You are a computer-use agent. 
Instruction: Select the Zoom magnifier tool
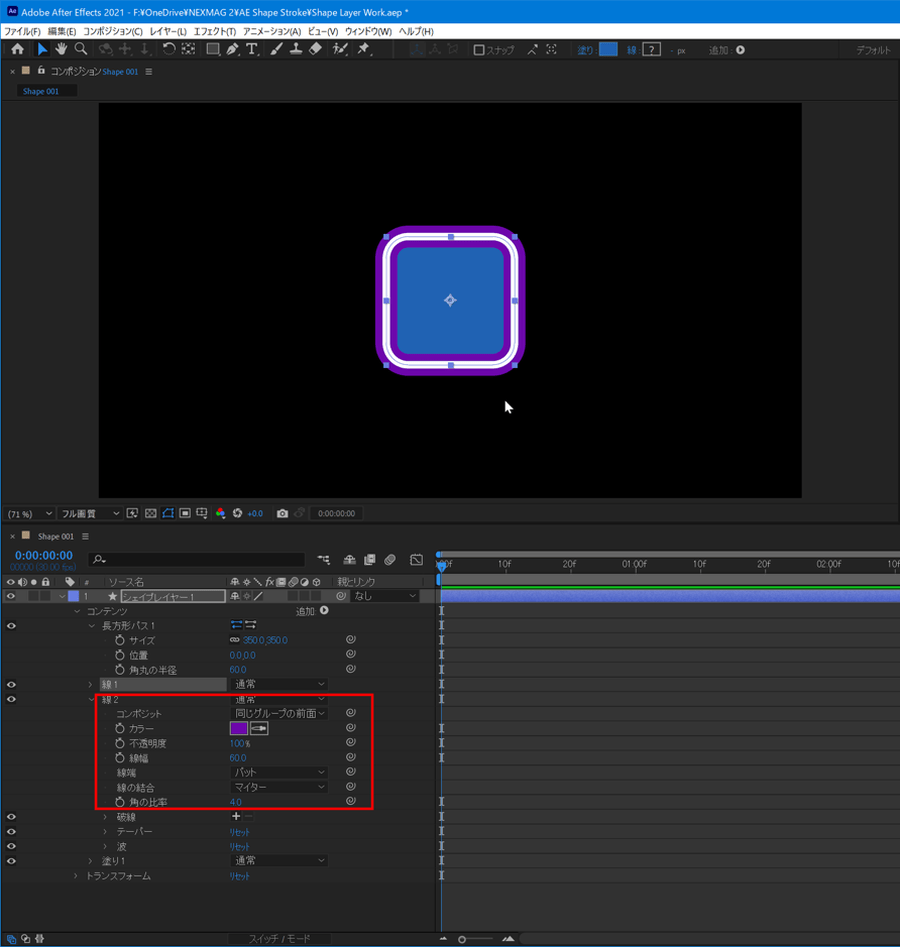pyautogui.click(x=80, y=49)
